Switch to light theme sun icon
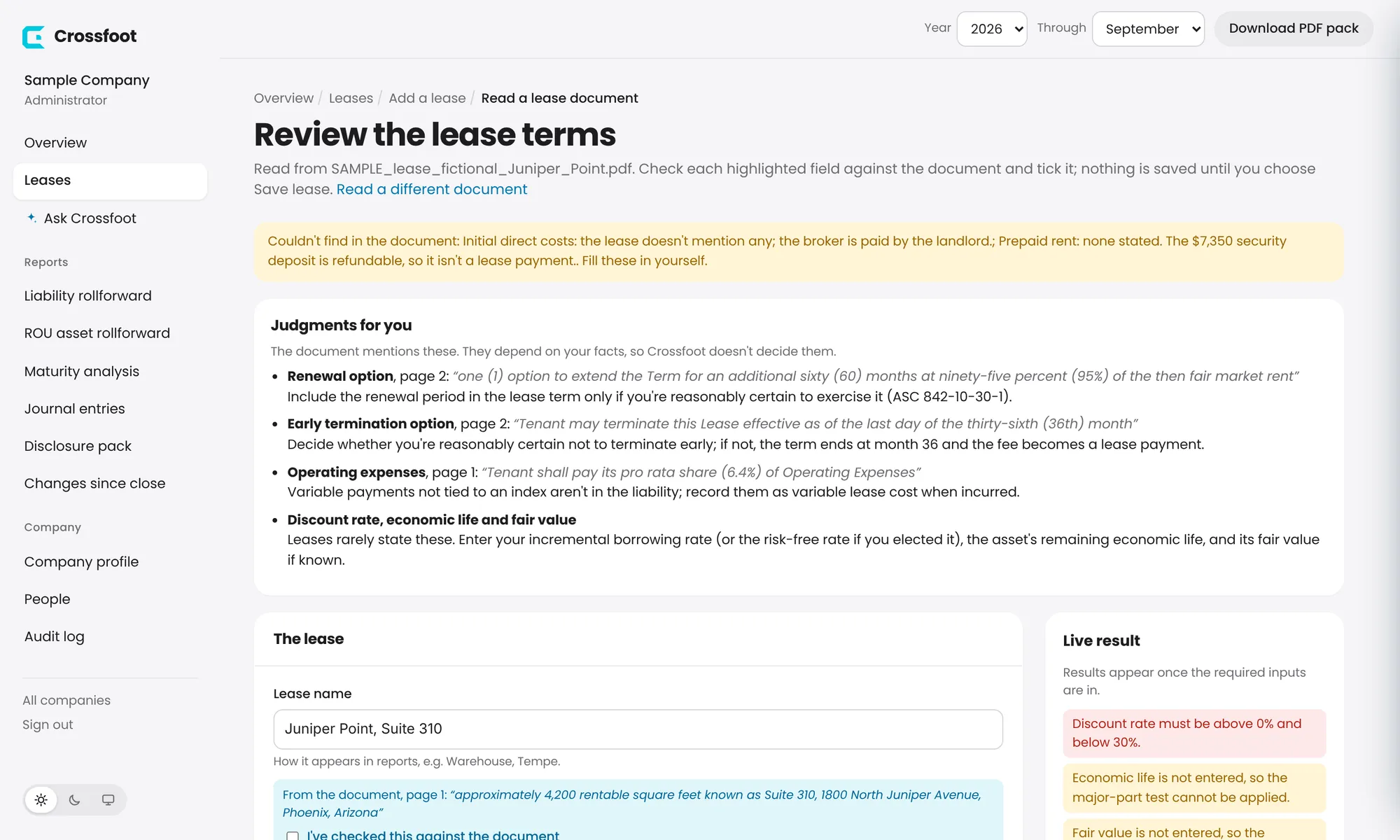Viewport: 1400px width, 840px height. (x=41, y=799)
